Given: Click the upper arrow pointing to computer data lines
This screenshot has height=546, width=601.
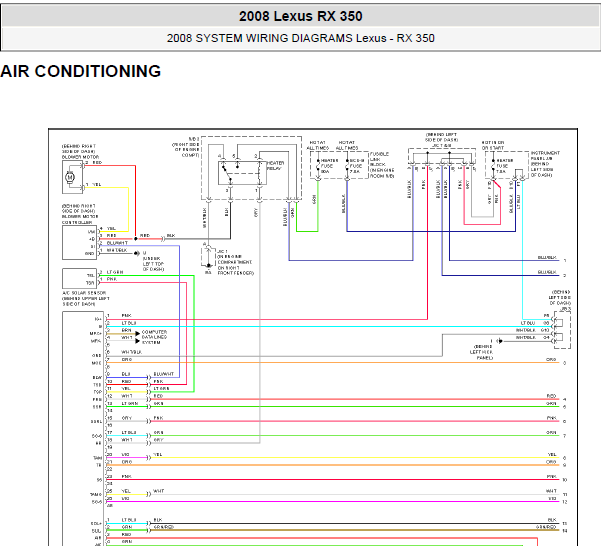Looking at the screenshot, I should point(137,333).
